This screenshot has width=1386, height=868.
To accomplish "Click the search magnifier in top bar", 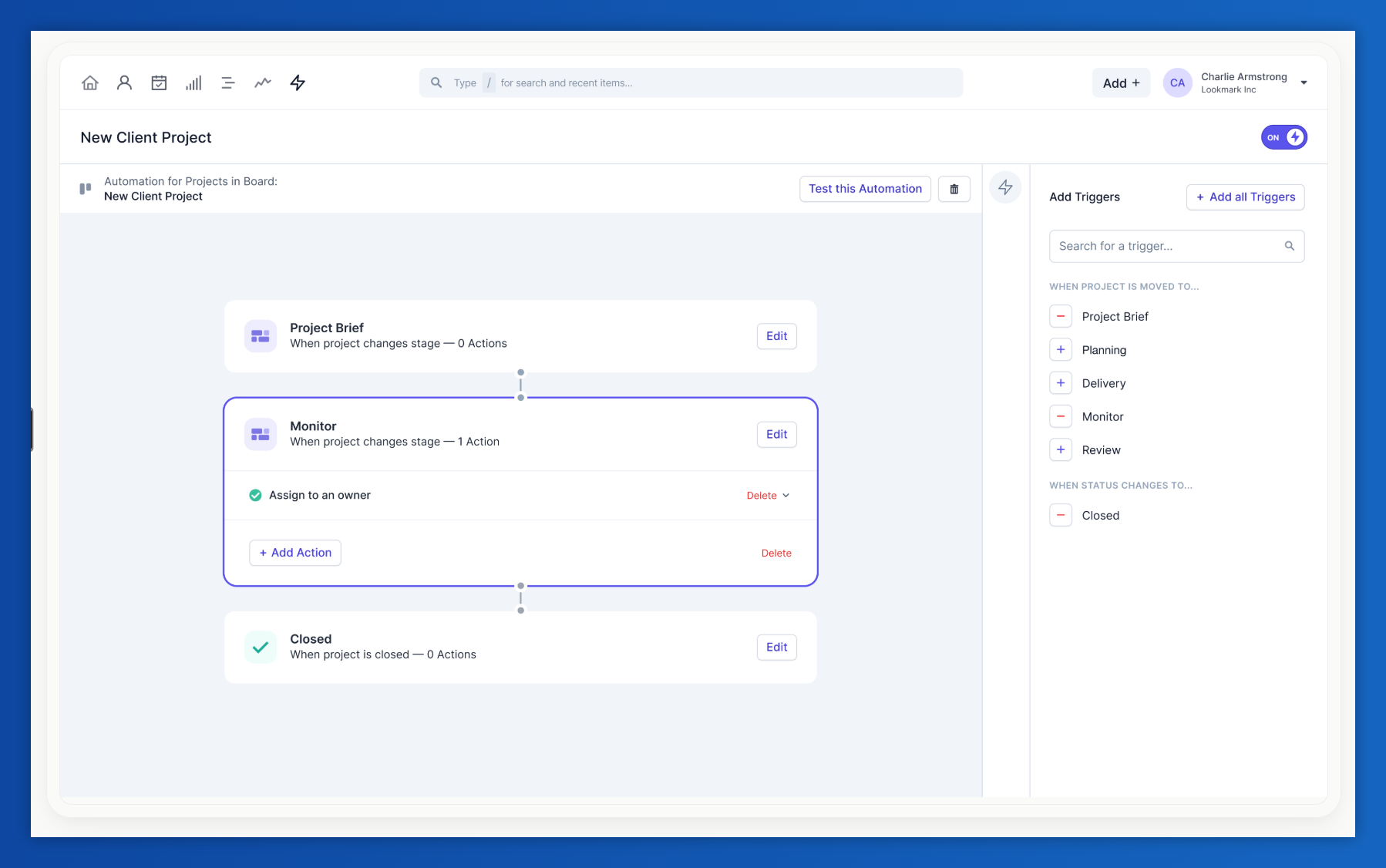I will point(436,82).
